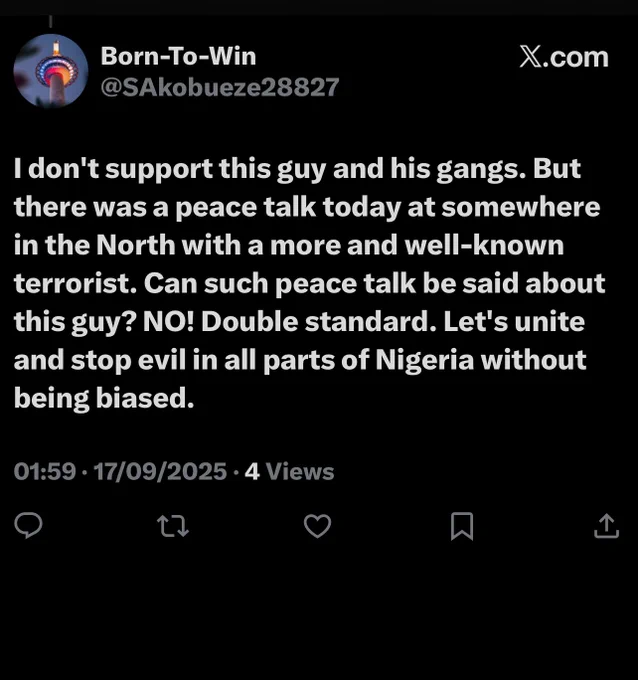
Task: Repost this tweet with the retweet arrows
Action: click(x=173, y=526)
